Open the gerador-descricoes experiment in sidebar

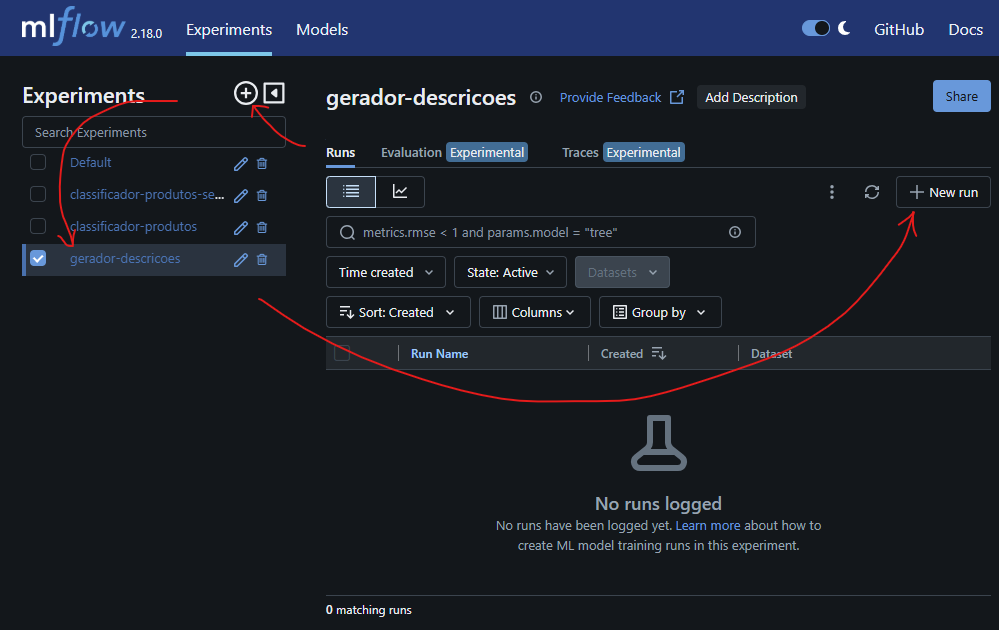[x=125, y=259]
